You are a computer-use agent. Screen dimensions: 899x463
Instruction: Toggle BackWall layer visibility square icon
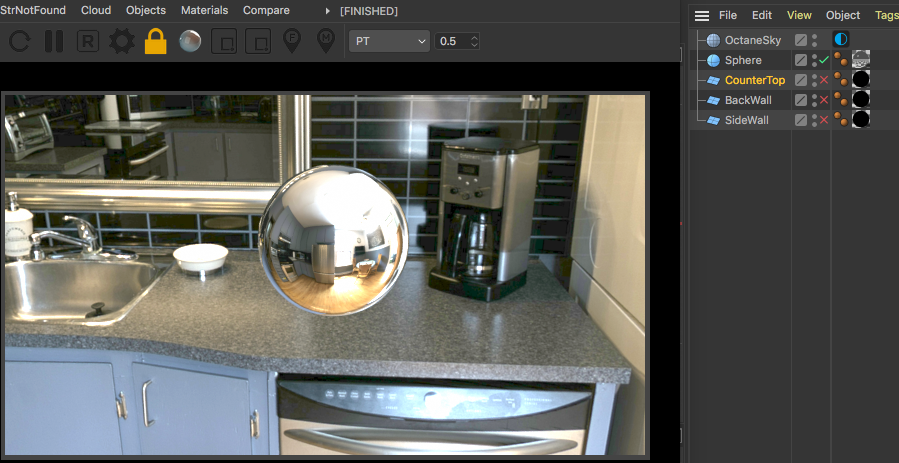[x=800, y=100]
